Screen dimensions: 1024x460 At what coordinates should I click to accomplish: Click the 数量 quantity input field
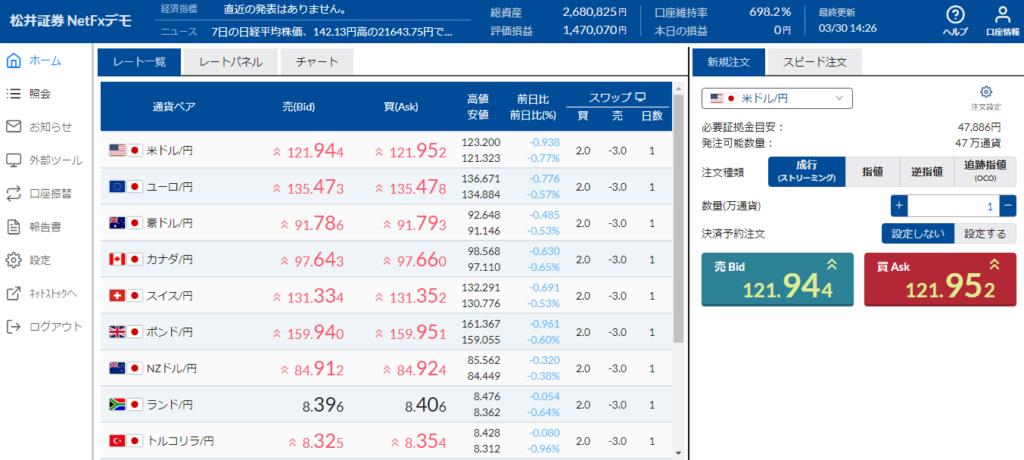point(953,206)
